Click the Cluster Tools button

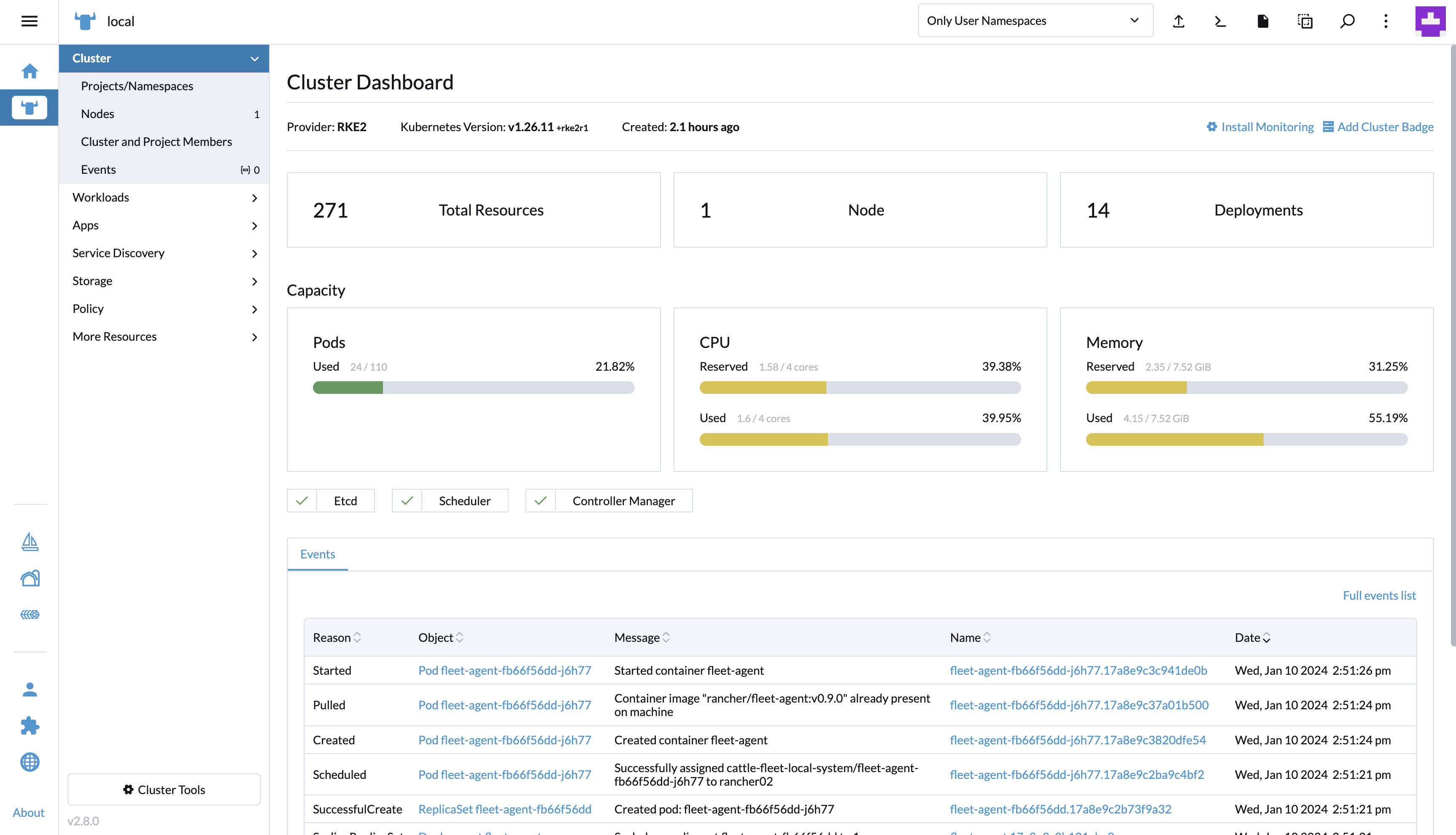click(x=164, y=789)
